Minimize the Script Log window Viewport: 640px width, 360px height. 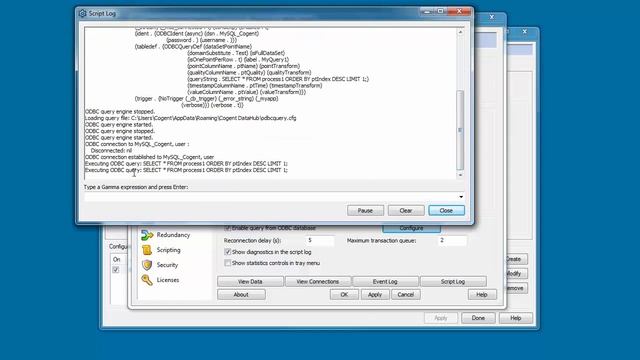(x=427, y=12)
